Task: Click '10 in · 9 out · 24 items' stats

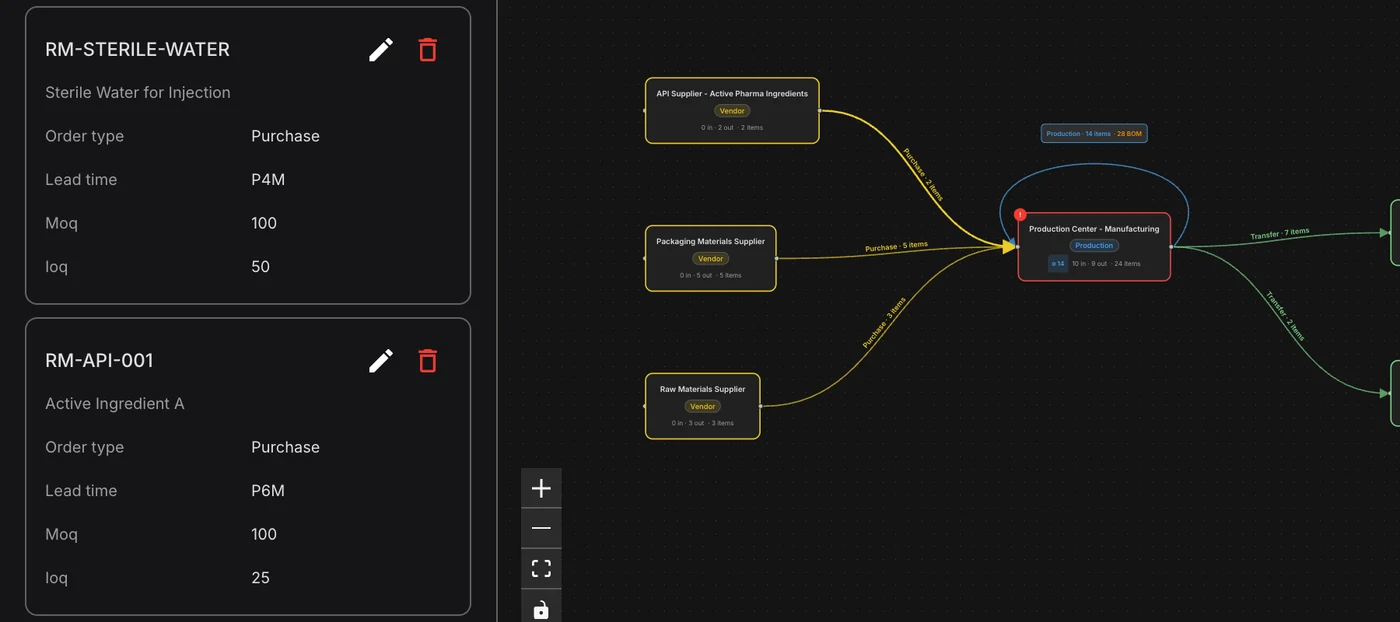Action: (x=1106, y=264)
